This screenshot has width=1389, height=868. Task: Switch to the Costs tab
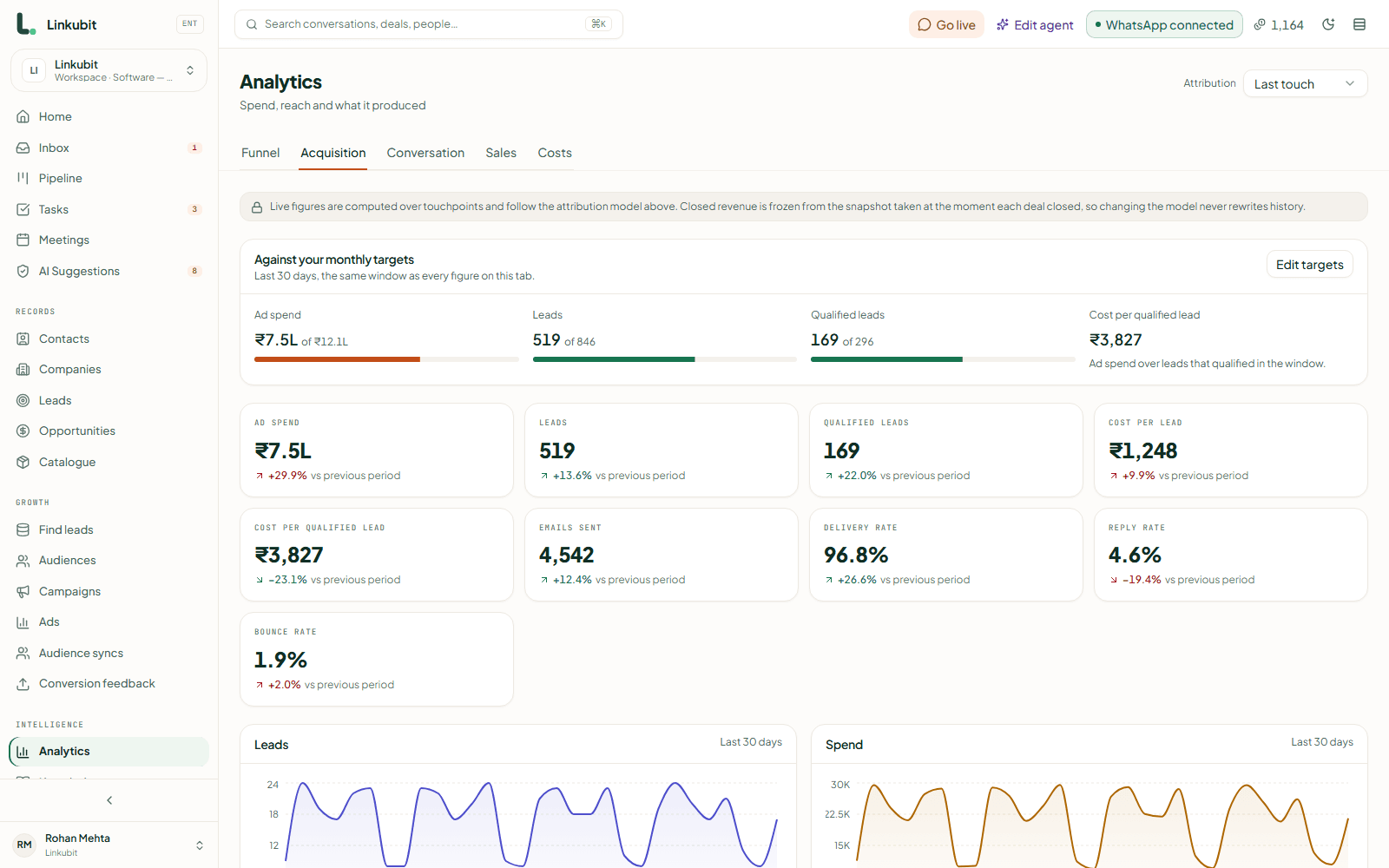click(x=555, y=153)
